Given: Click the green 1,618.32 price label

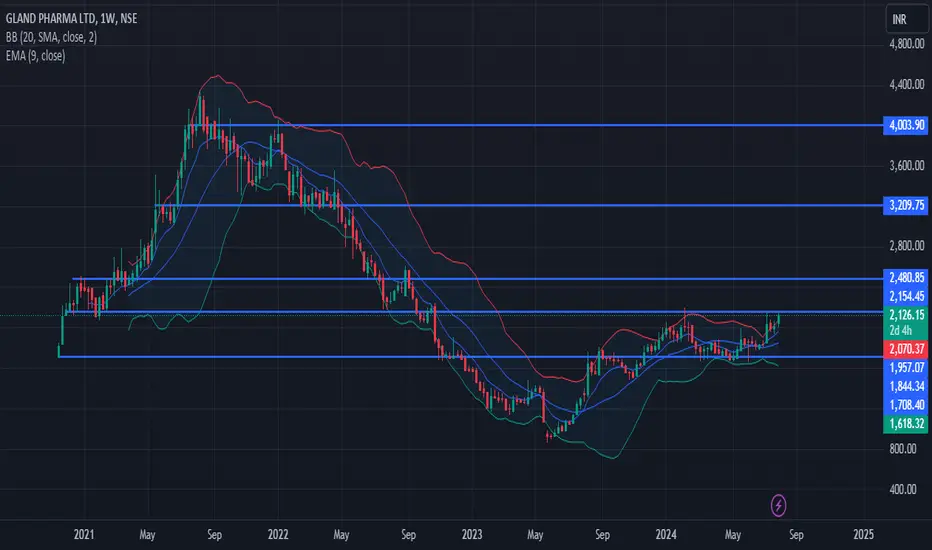Looking at the screenshot, I should [x=905, y=423].
